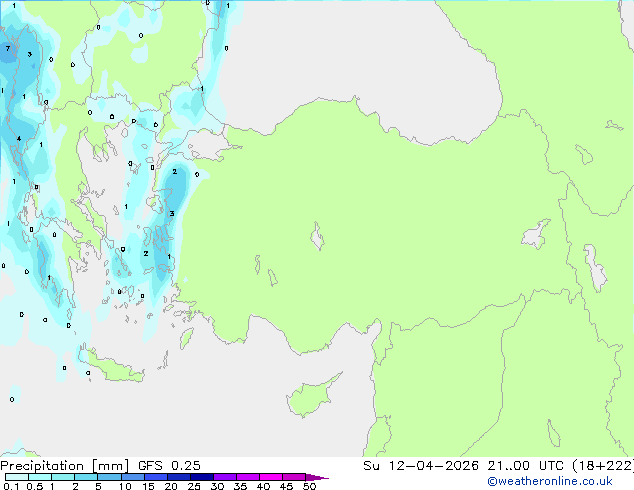This screenshot has width=634, height=490.
Task: Select the 35–40 mm violet legend swatch
Action: tap(247, 477)
